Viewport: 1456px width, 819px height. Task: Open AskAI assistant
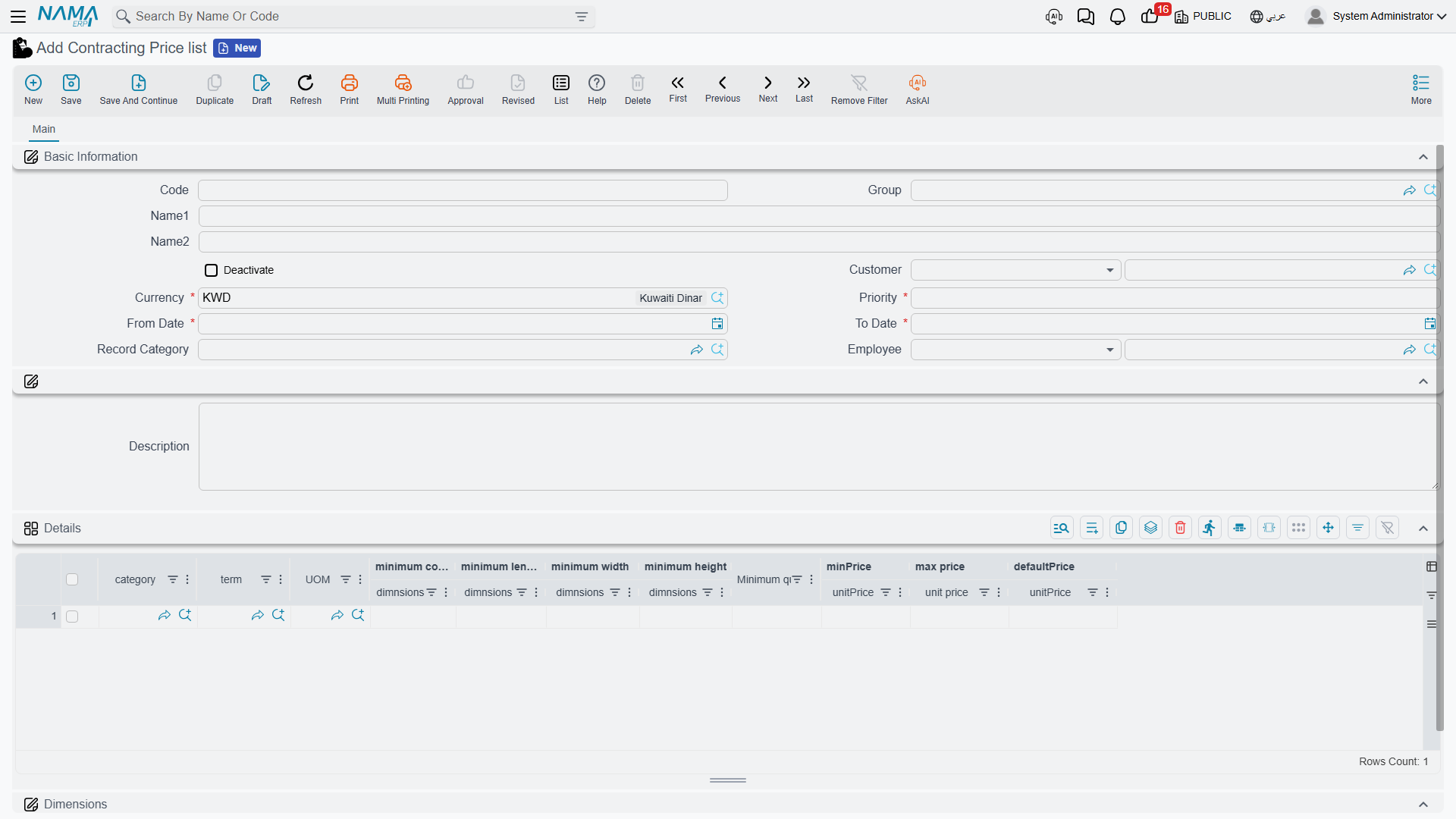[918, 89]
